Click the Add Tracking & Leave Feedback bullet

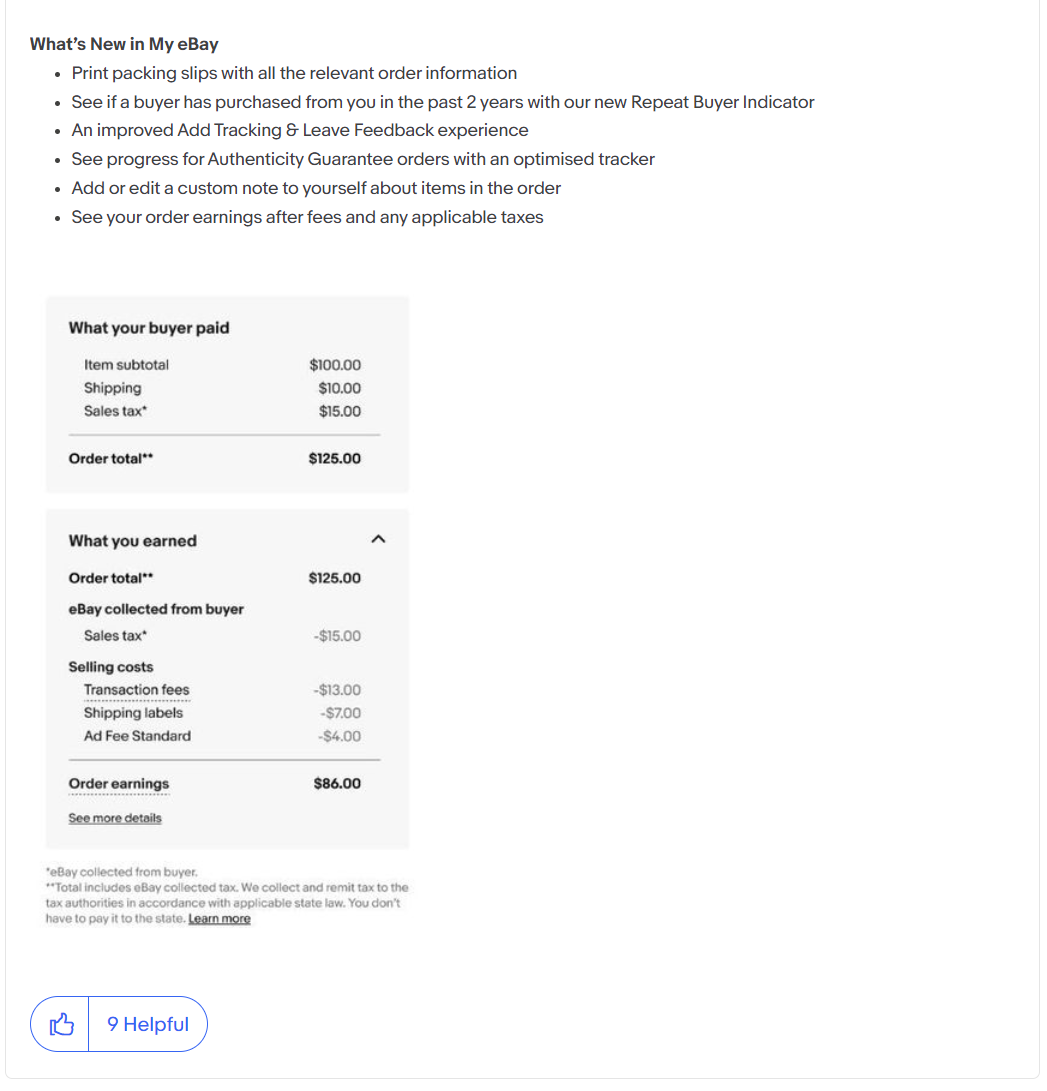pyautogui.click(x=299, y=130)
